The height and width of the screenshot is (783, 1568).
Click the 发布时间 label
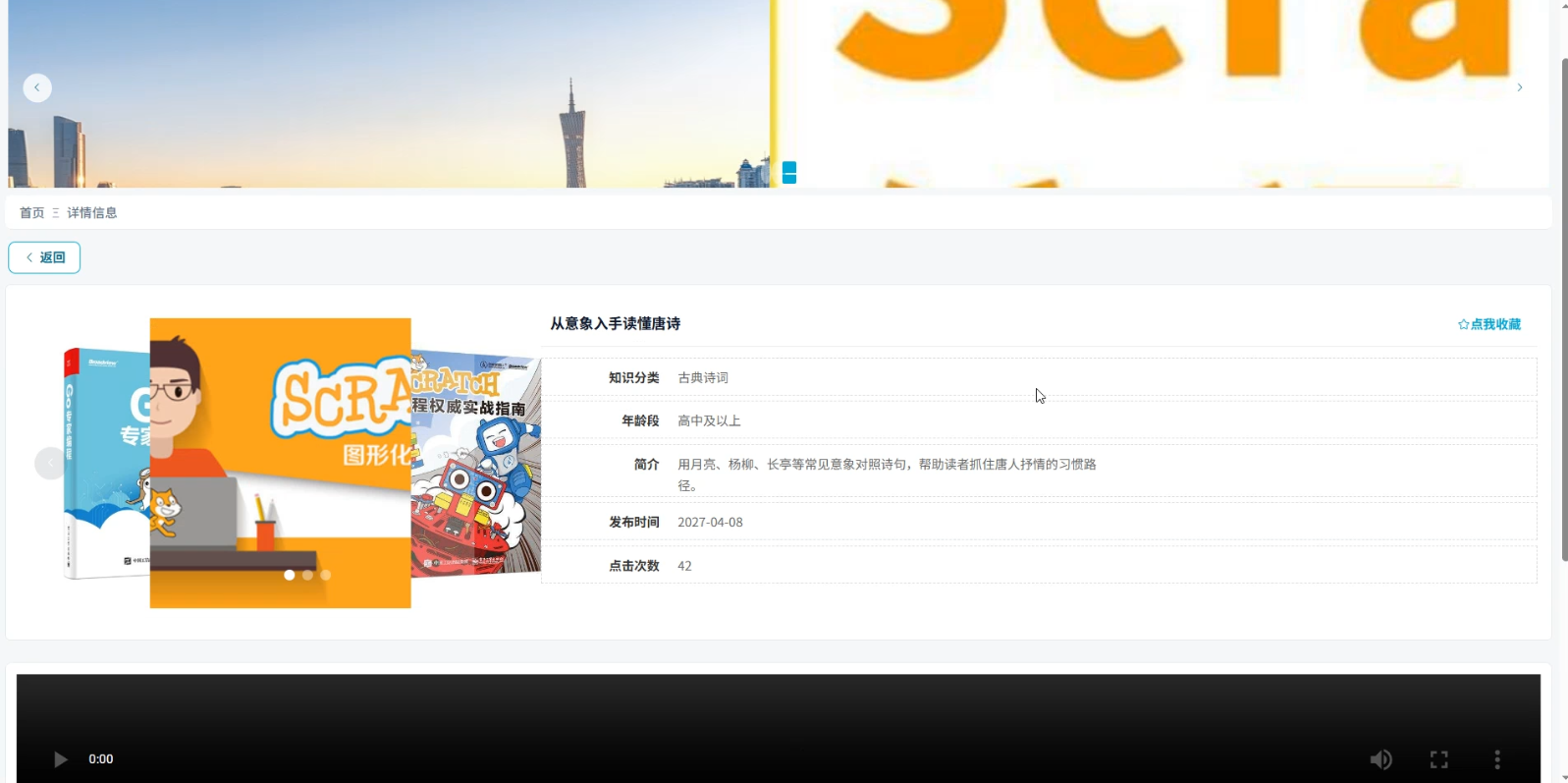coord(633,523)
